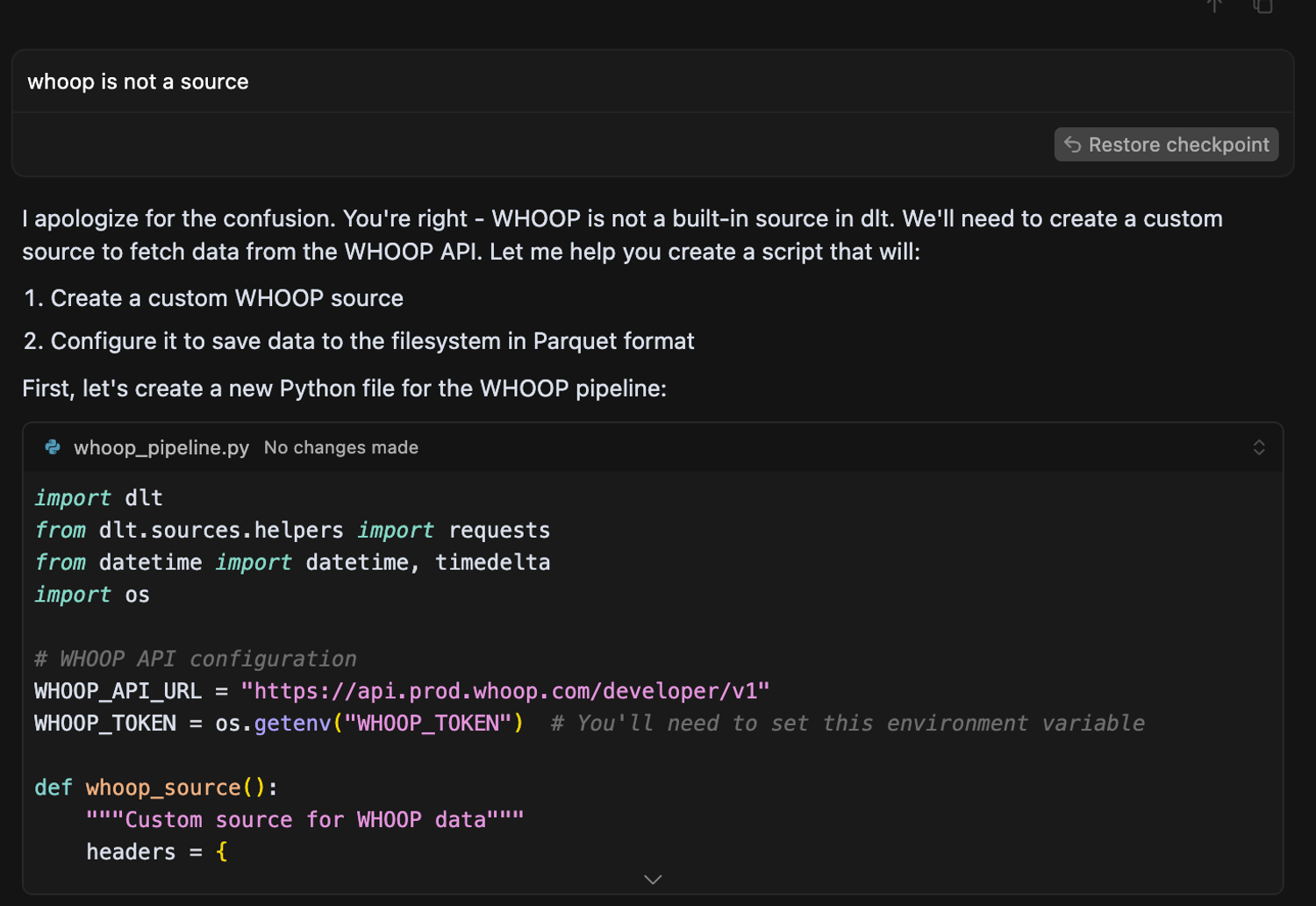The height and width of the screenshot is (906, 1316).
Task: Open the whoop_pipeline.py file name
Action: tap(161, 447)
